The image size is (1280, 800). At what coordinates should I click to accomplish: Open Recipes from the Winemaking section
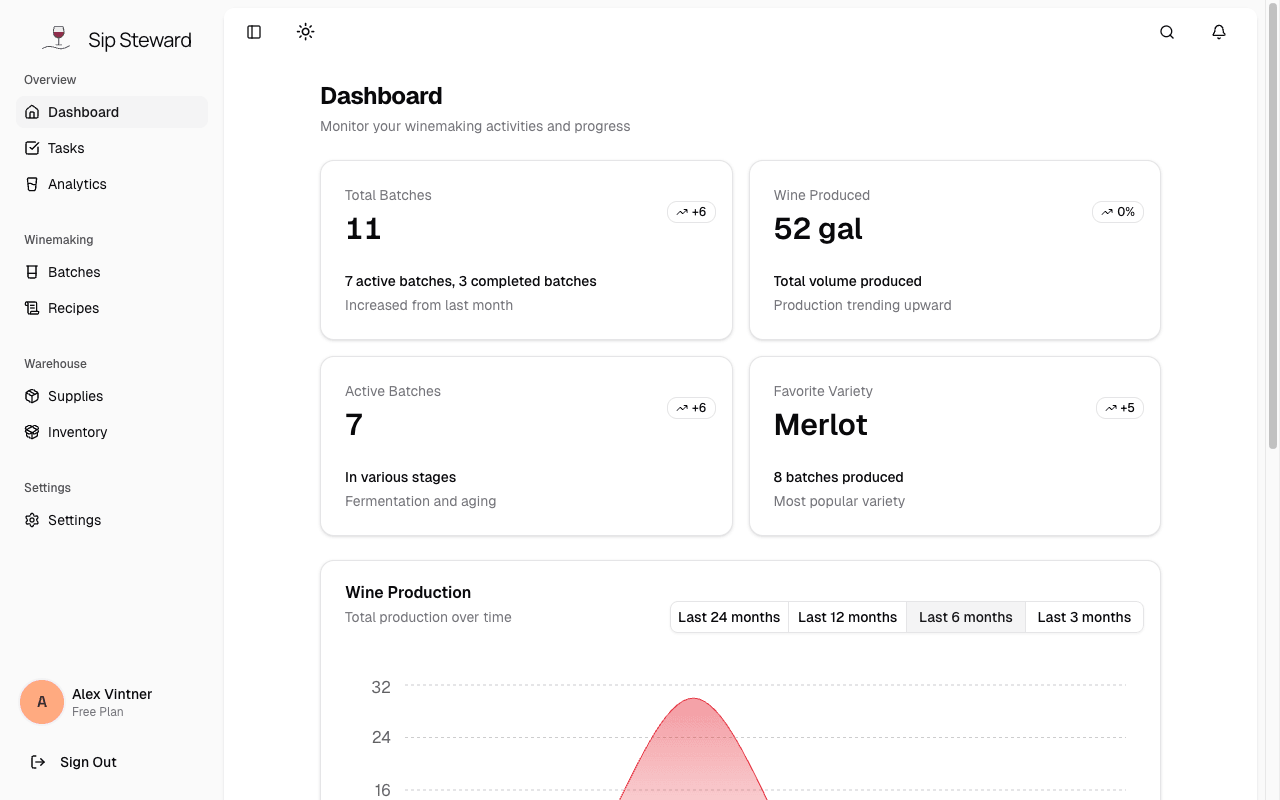point(72,308)
